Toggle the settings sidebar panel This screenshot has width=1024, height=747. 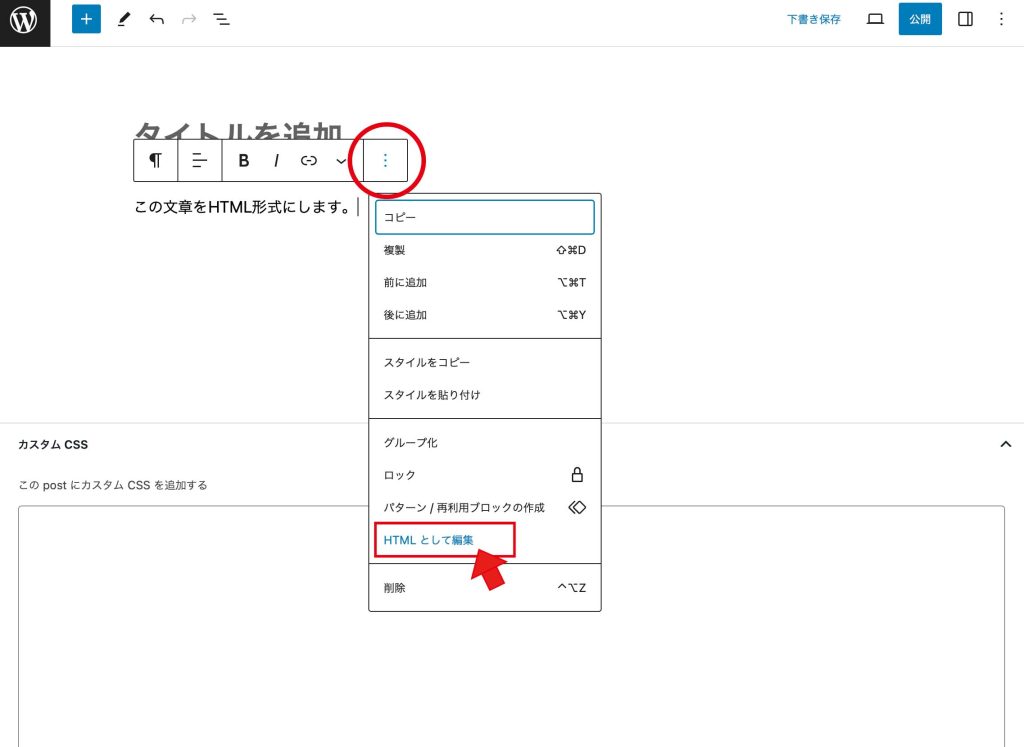pyautogui.click(x=965, y=19)
